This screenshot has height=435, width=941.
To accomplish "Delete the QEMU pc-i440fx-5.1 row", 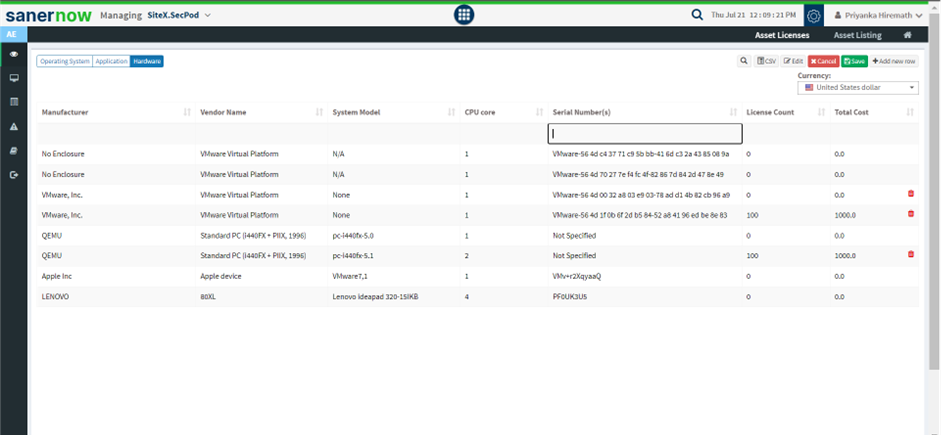I will [x=910, y=254].
